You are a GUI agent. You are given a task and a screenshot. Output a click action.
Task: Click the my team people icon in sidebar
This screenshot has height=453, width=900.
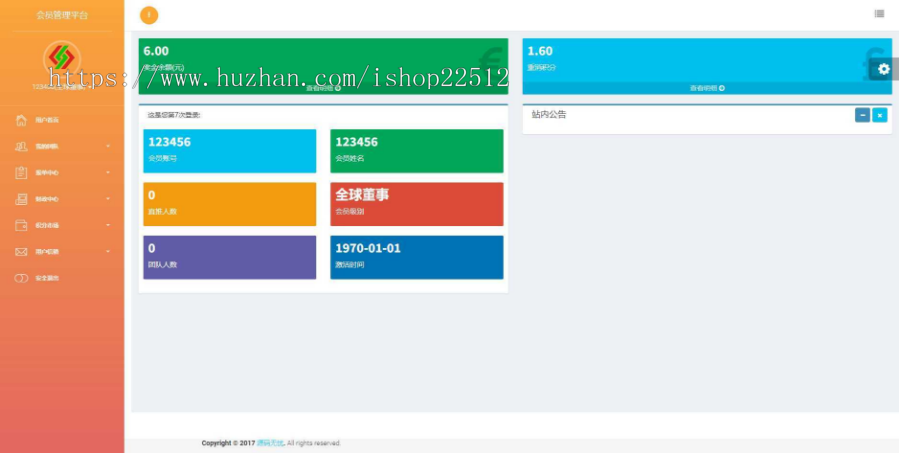tap(21, 146)
